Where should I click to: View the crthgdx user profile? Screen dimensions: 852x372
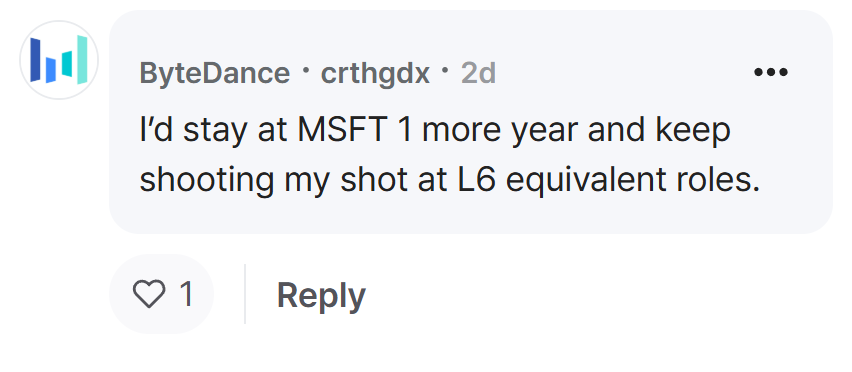coord(375,73)
